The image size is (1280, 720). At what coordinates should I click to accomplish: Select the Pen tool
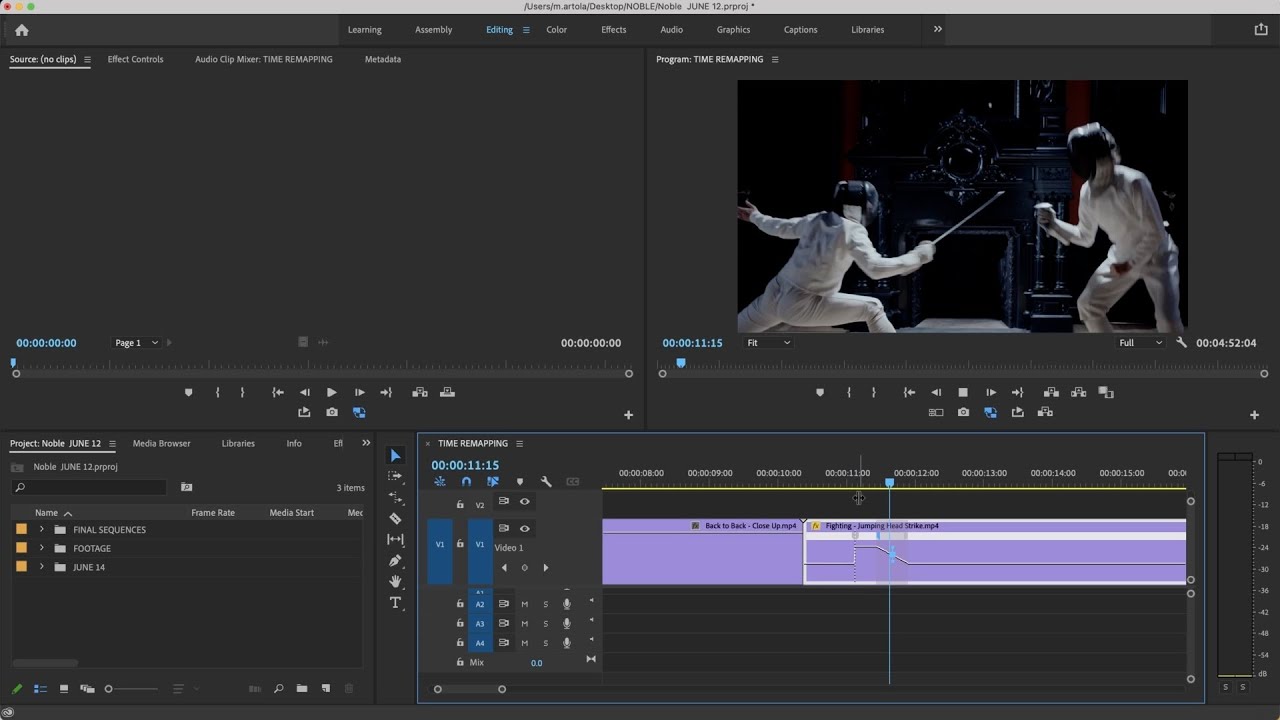tap(395, 560)
